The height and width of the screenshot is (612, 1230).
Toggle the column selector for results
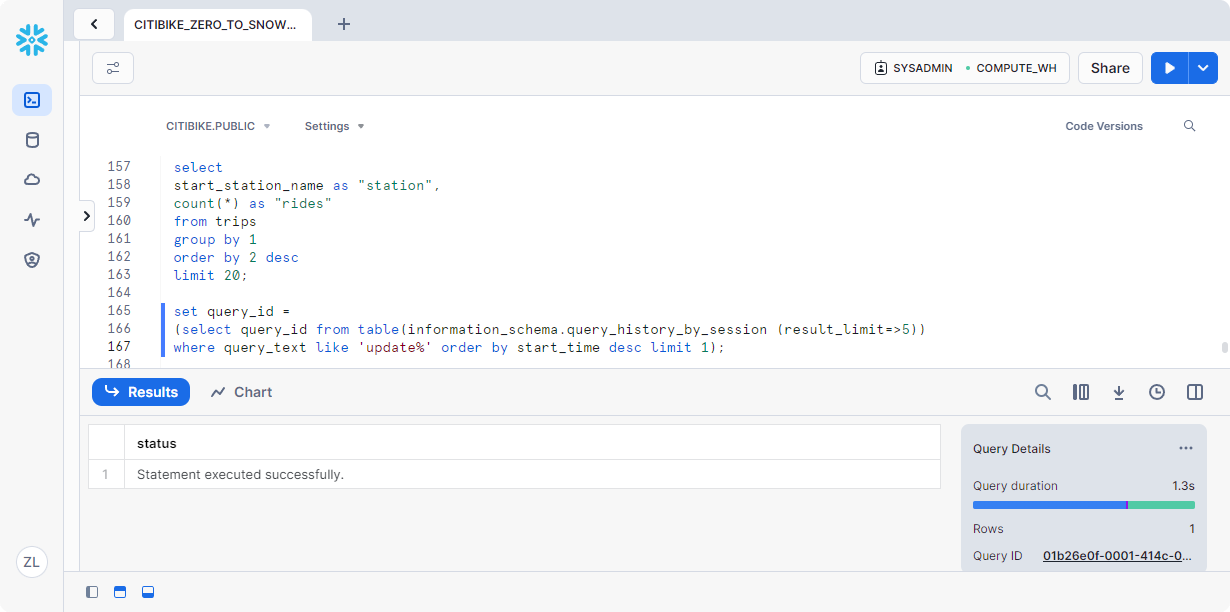tap(1081, 392)
